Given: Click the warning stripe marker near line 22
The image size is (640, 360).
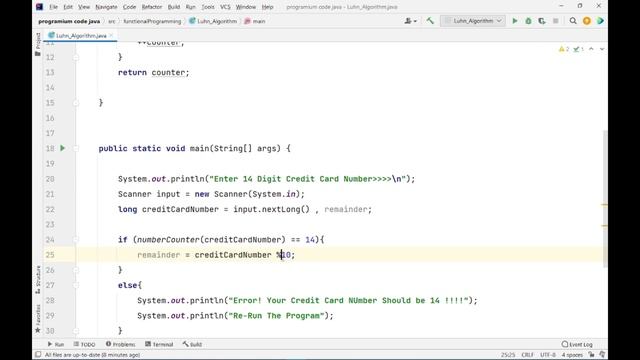Looking at the screenshot, I should click(605, 204).
